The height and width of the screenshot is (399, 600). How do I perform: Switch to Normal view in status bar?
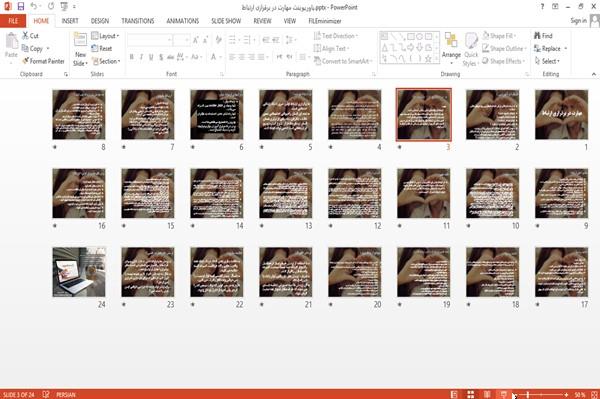click(x=454, y=394)
